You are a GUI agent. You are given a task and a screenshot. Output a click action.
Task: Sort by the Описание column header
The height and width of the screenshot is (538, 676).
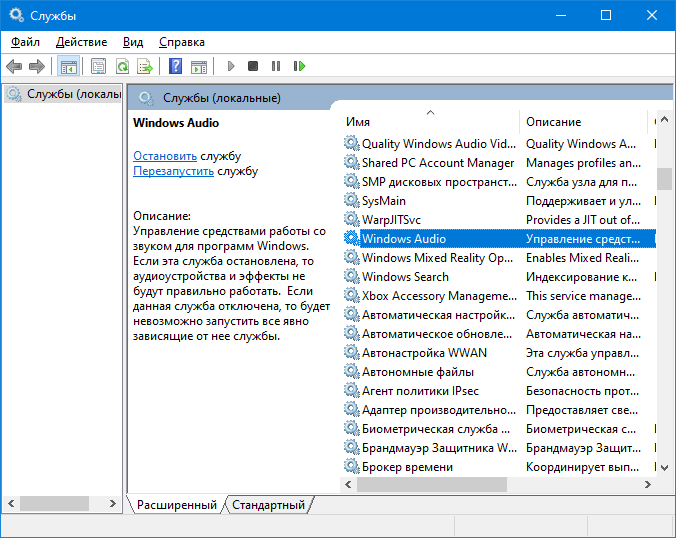pyautogui.click(x=583, y=122)
